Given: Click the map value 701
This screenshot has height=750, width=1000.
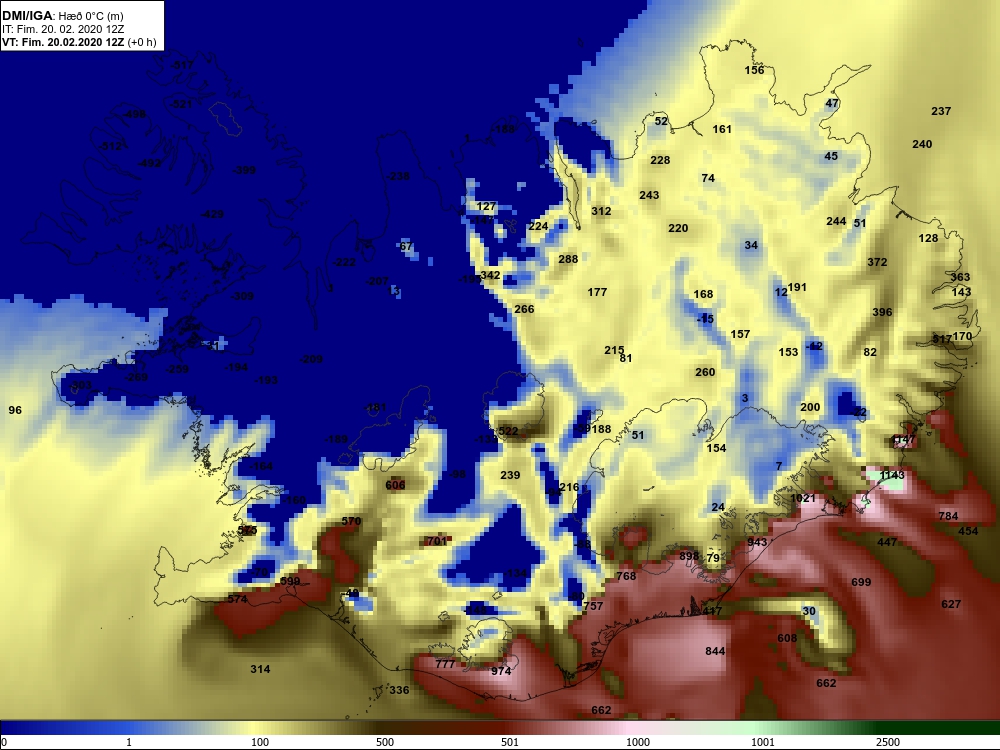Looking at the screenshot, I should tap(437, 541).
